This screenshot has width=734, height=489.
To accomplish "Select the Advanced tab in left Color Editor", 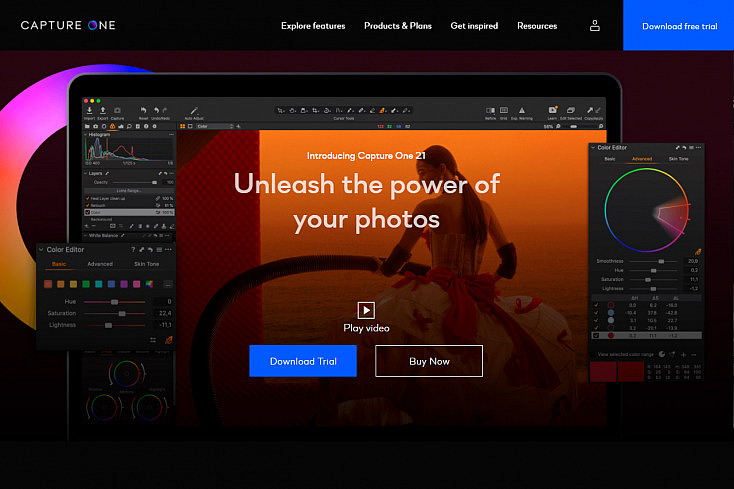I will click(100, 264).
